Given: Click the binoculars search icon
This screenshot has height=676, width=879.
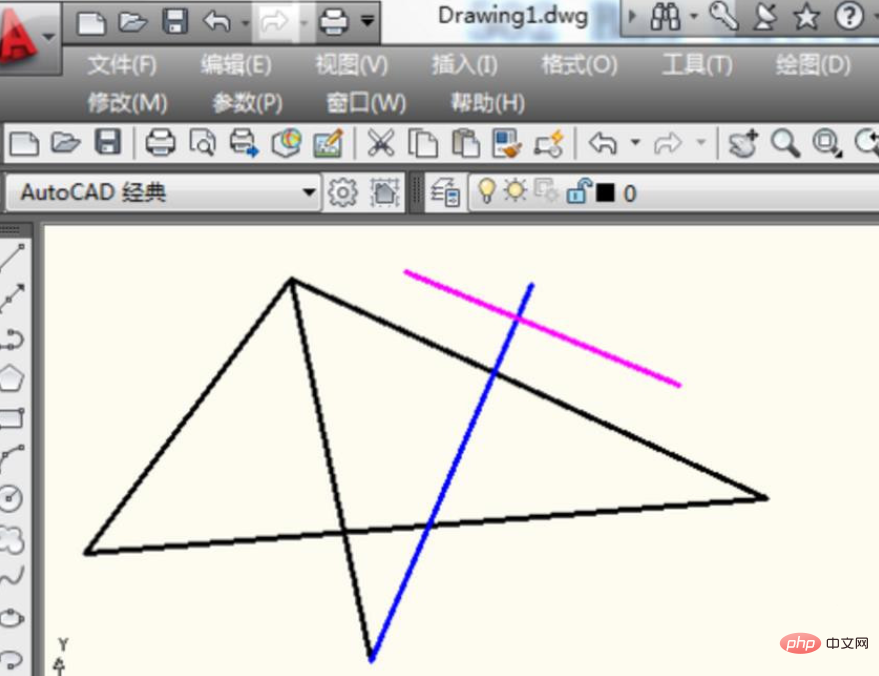Looking at the screenshot, I should click(x=665, y=18).
